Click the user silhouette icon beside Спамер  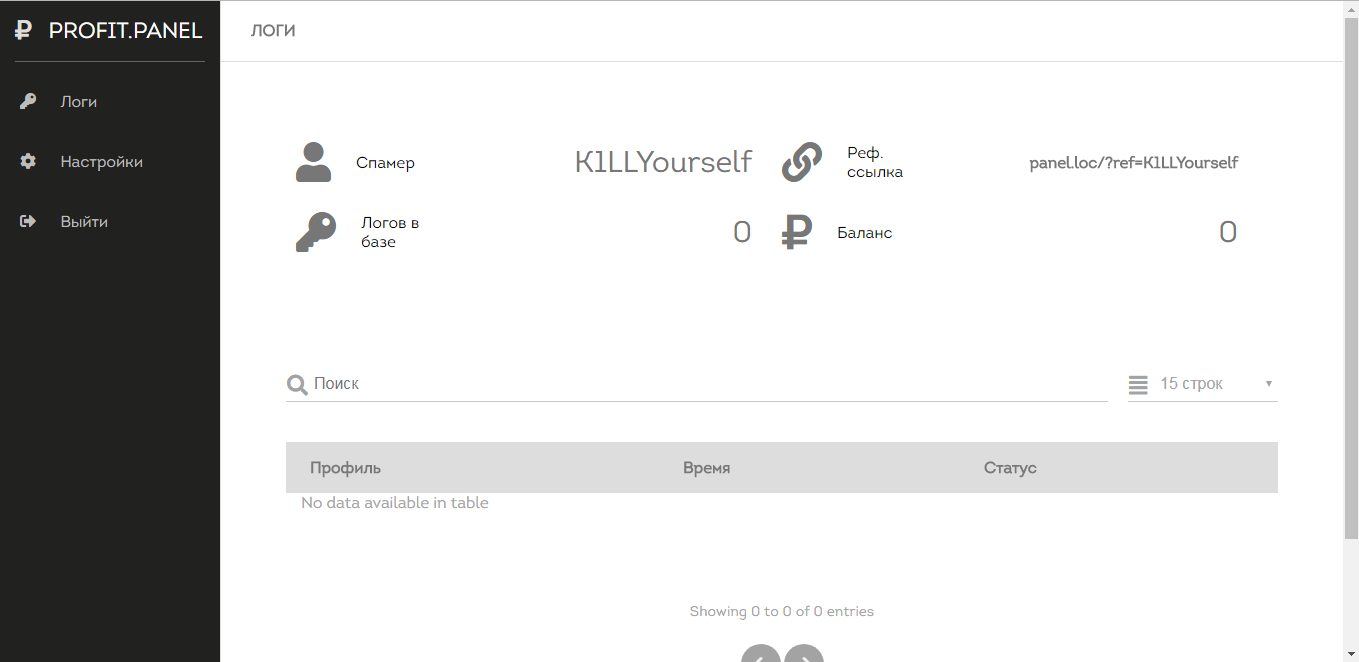click(313, 162)
